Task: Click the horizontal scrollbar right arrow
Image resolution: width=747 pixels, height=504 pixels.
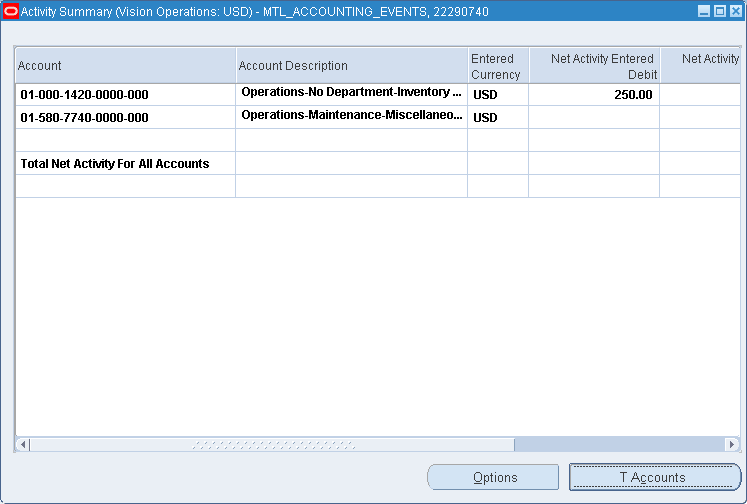Action: [x=732, y=444]
